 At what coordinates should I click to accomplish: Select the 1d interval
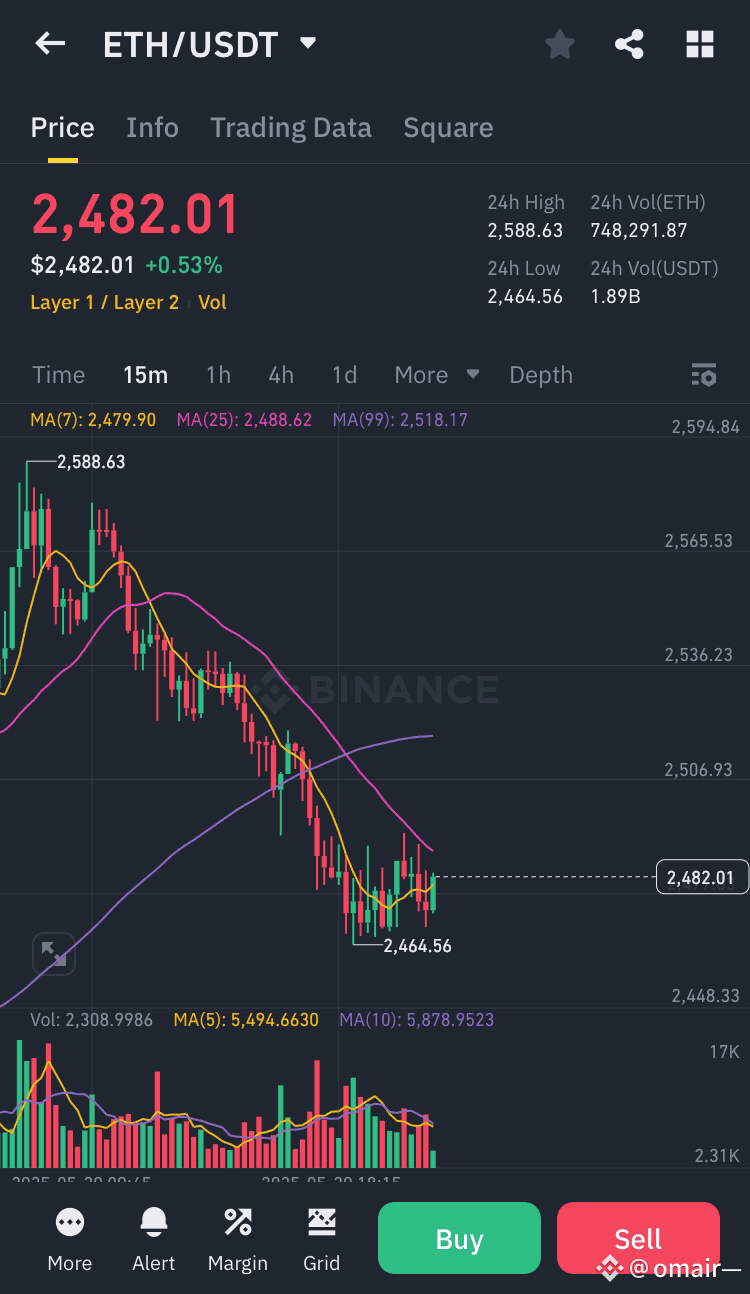344,375
